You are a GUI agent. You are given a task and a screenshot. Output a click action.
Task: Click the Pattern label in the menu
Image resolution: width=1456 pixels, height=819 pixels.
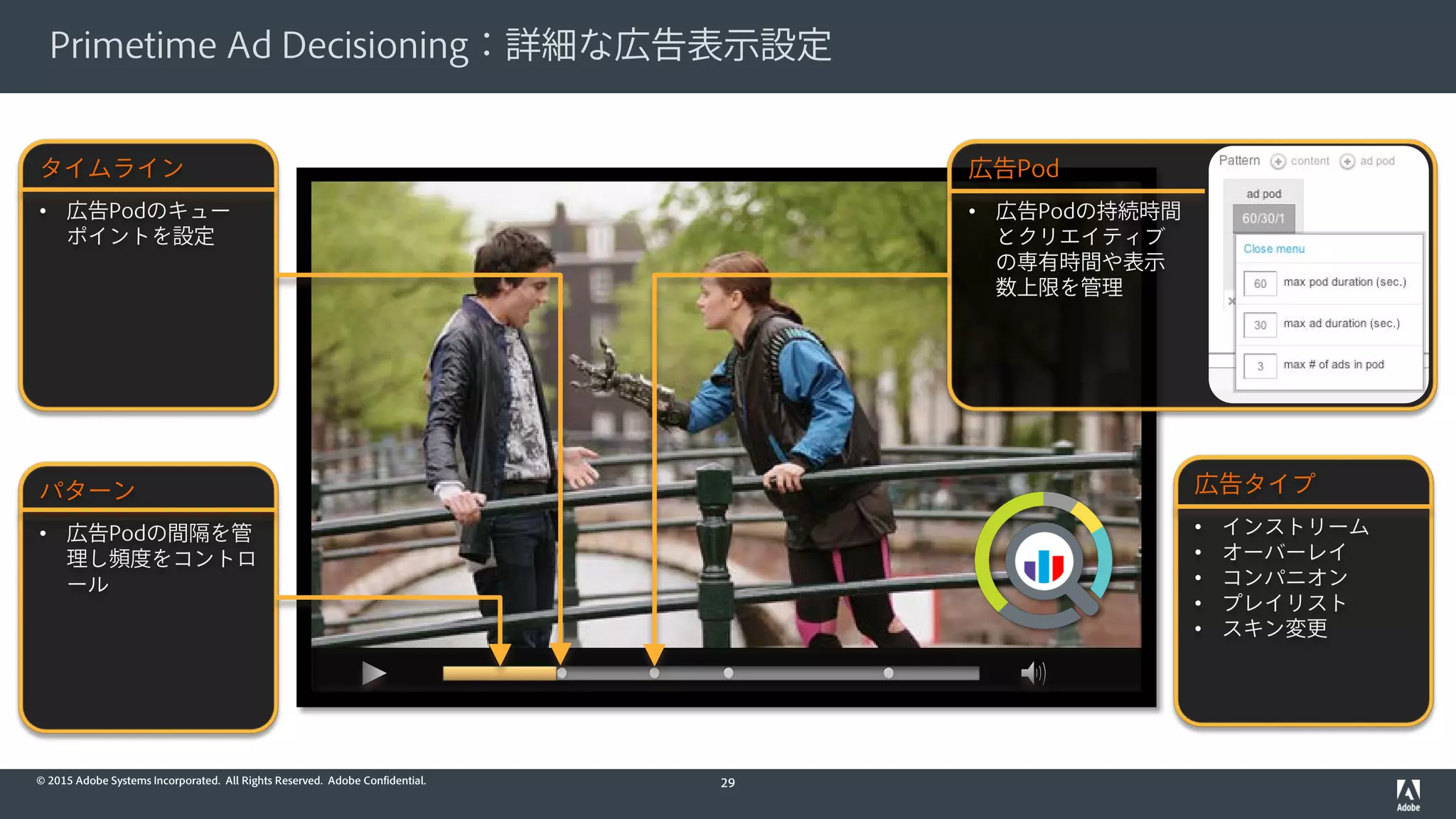[x=1239, y=161]
